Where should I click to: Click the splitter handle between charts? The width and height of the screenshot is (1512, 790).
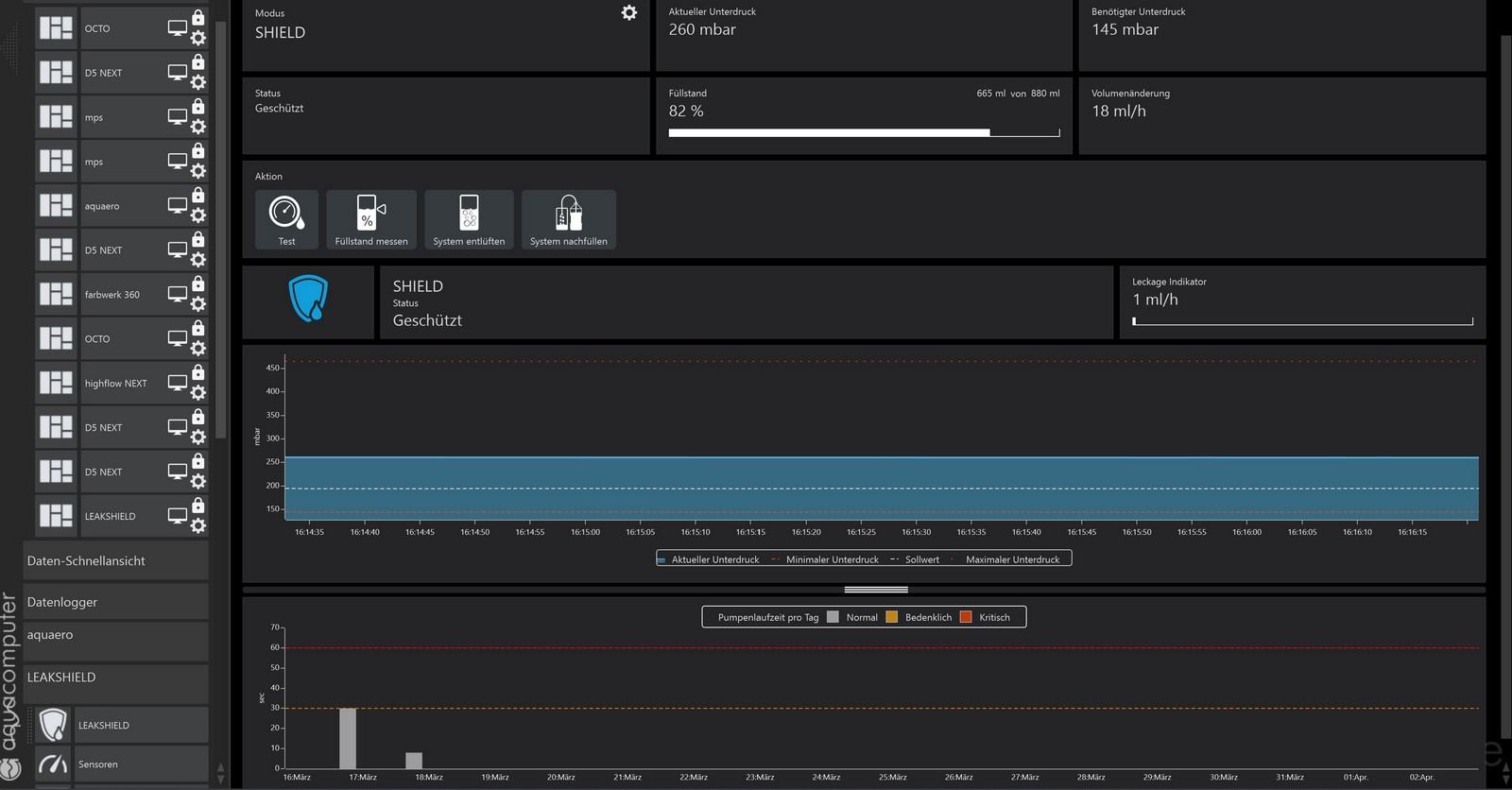876,590
